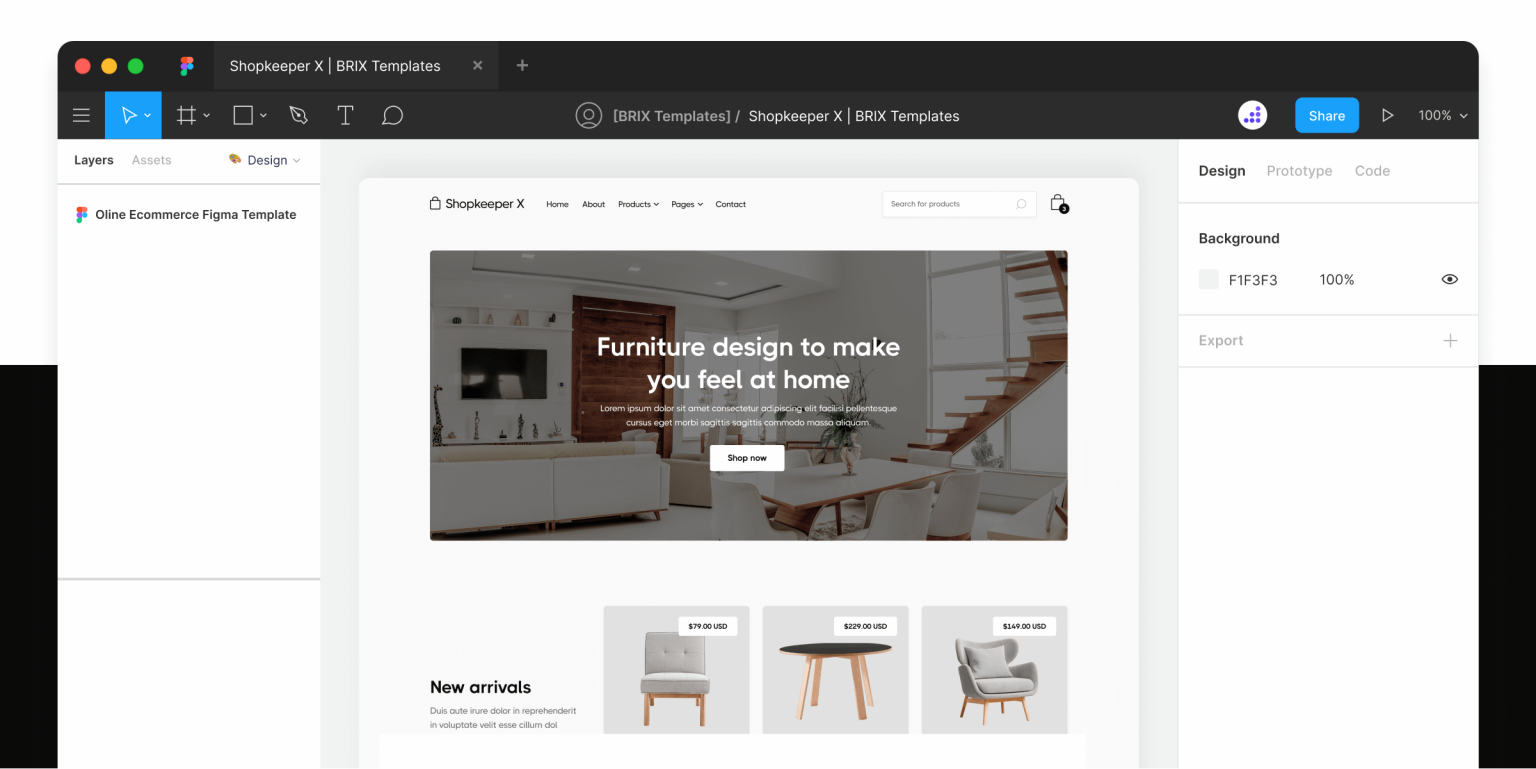
Task: Click the F1F3F3 background color swatch
Action: (1209, 279)
